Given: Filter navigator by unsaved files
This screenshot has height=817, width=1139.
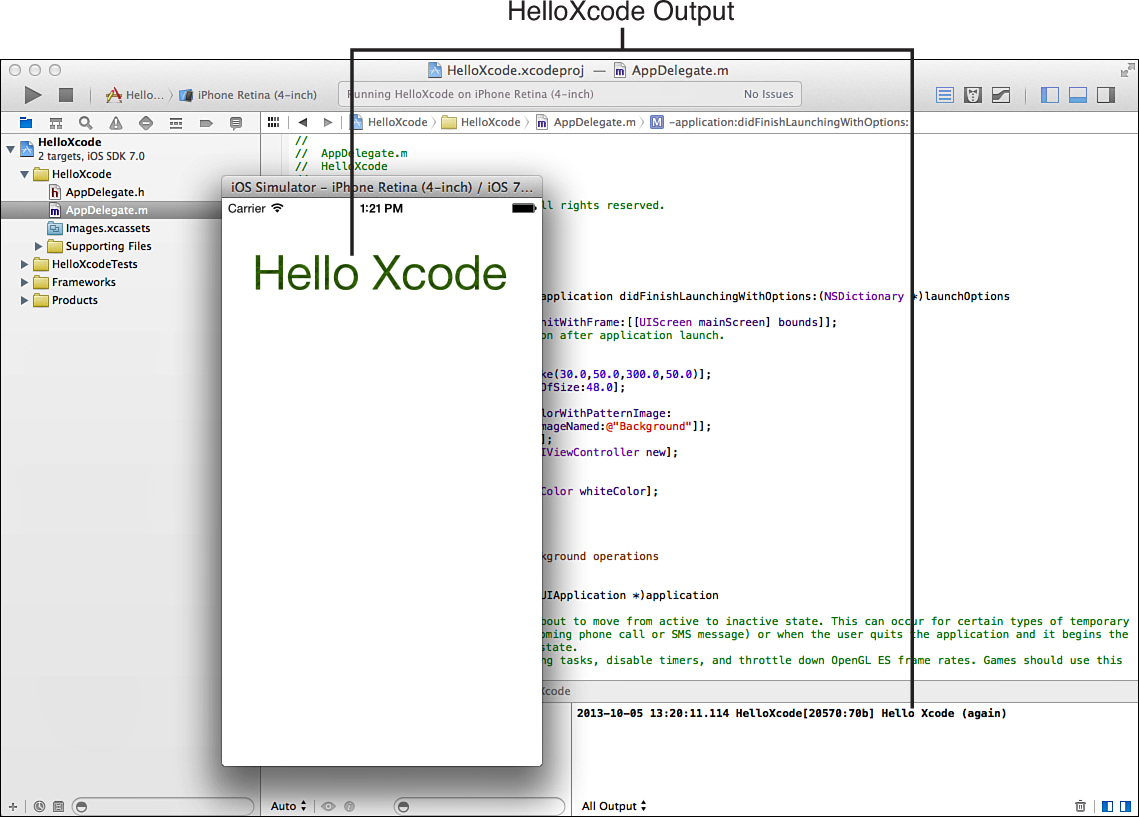Looking at the screenshot, I should 59,806.
